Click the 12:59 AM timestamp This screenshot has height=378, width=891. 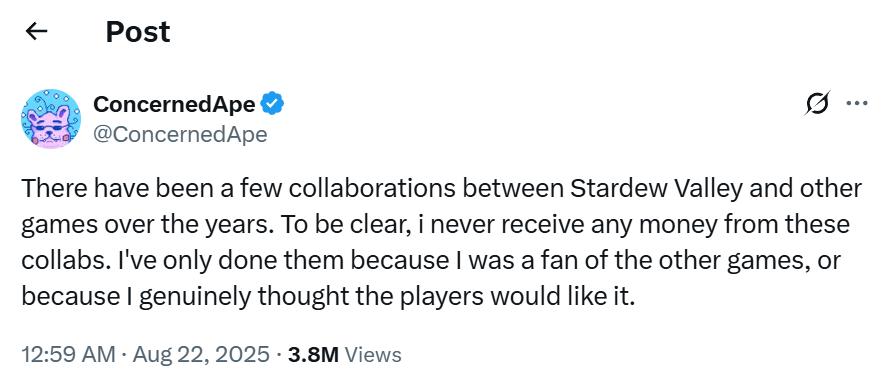tap(68, 355)
